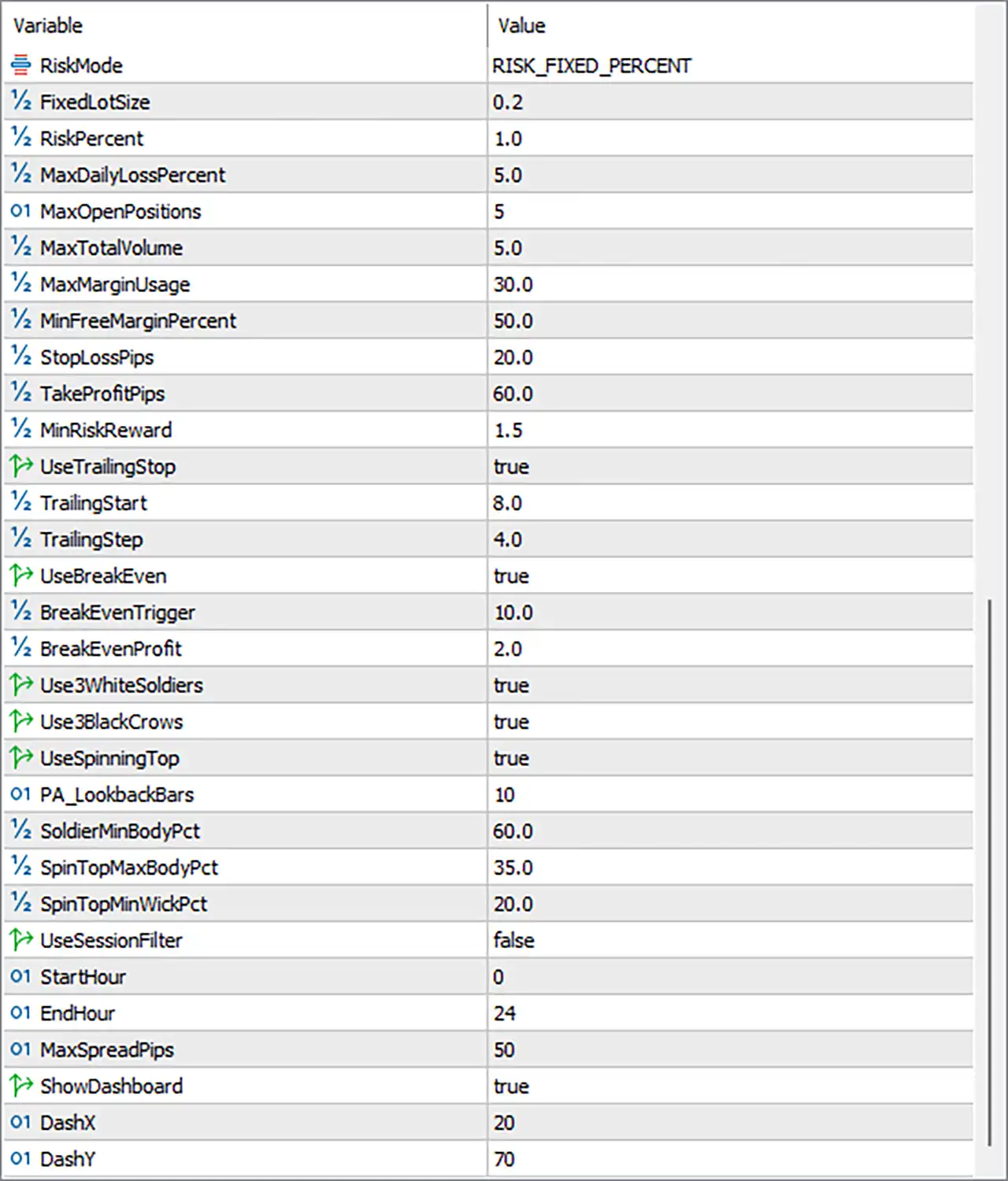
Task: Edit the StopLossPips value 20.0
Action: pos(730,357)
